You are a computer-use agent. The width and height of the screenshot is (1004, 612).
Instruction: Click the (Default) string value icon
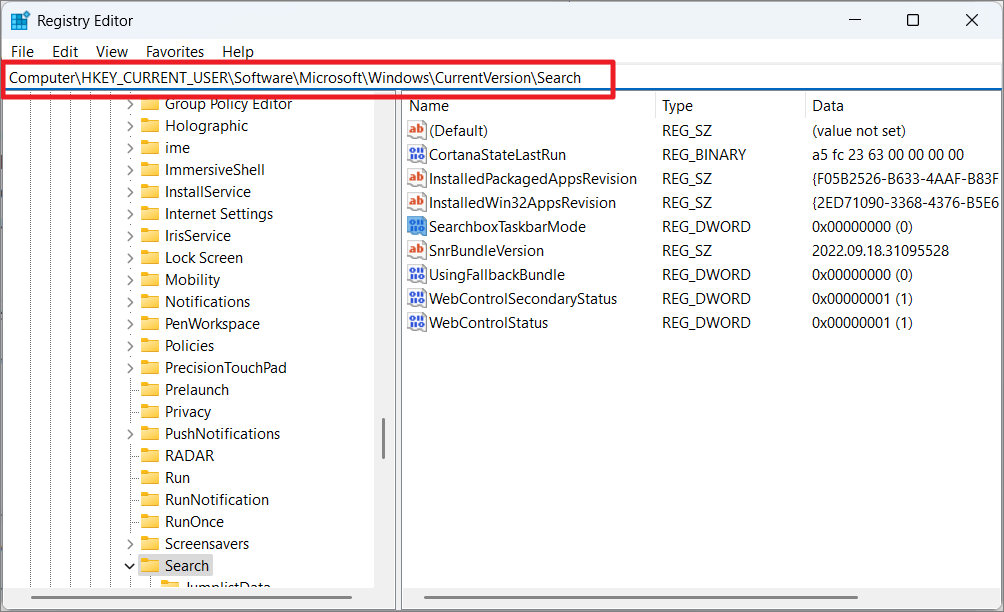417,131
